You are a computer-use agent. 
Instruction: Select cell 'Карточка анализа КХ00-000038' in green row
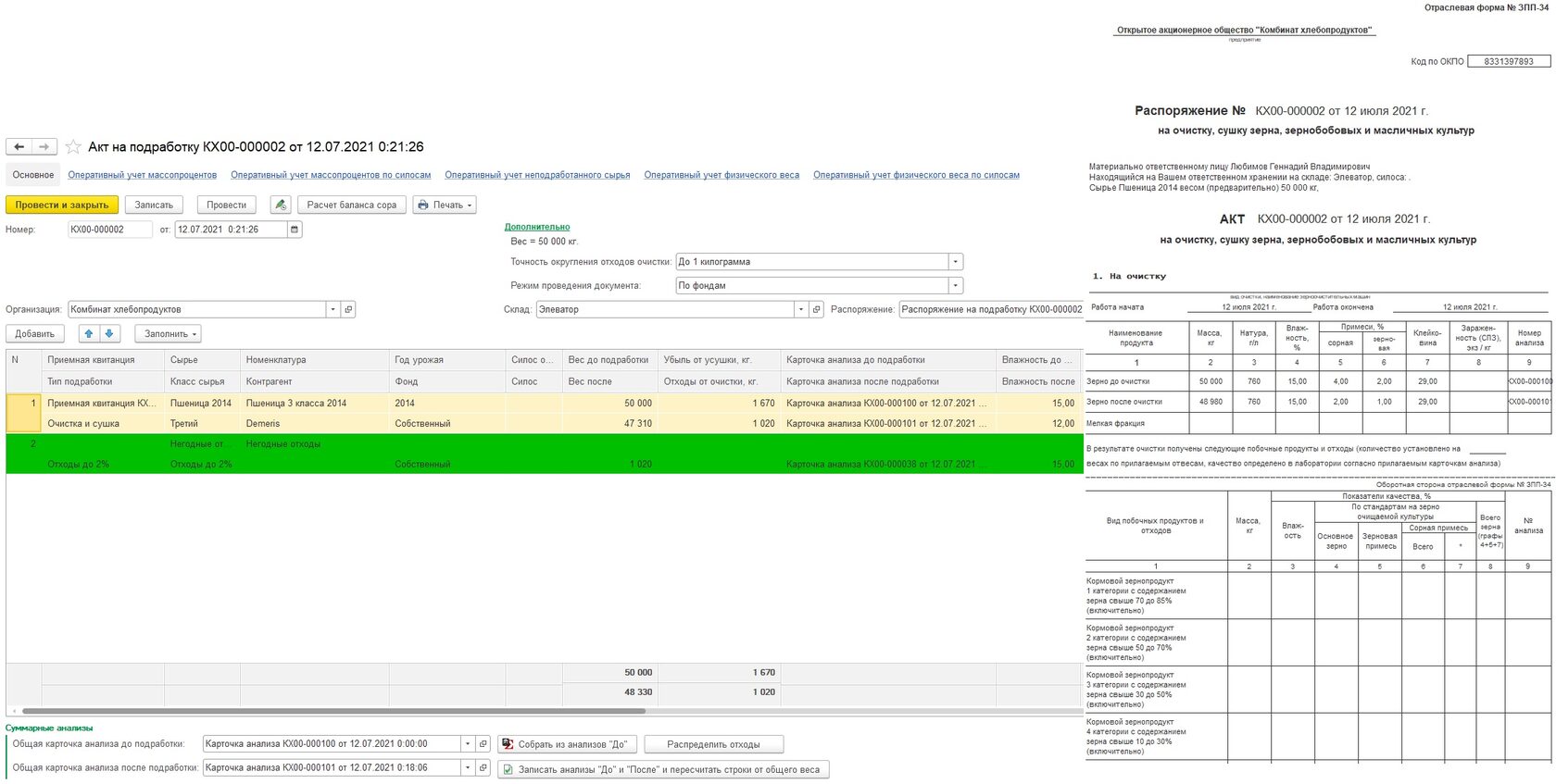coord(888,465)
